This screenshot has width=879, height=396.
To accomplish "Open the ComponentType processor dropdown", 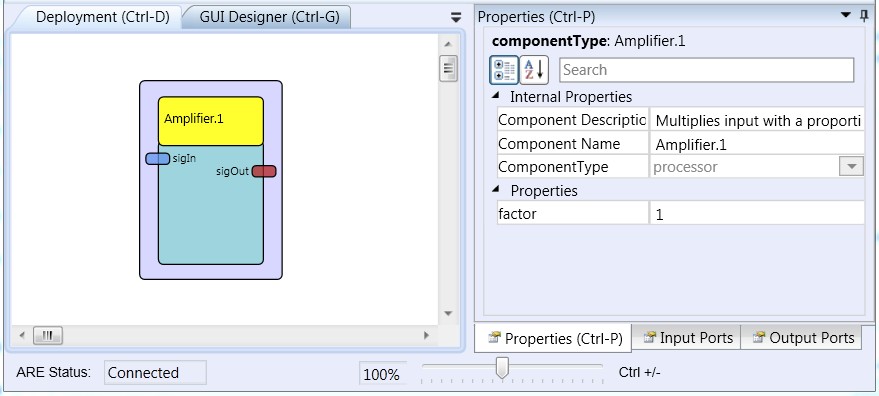I will [852, 167].
